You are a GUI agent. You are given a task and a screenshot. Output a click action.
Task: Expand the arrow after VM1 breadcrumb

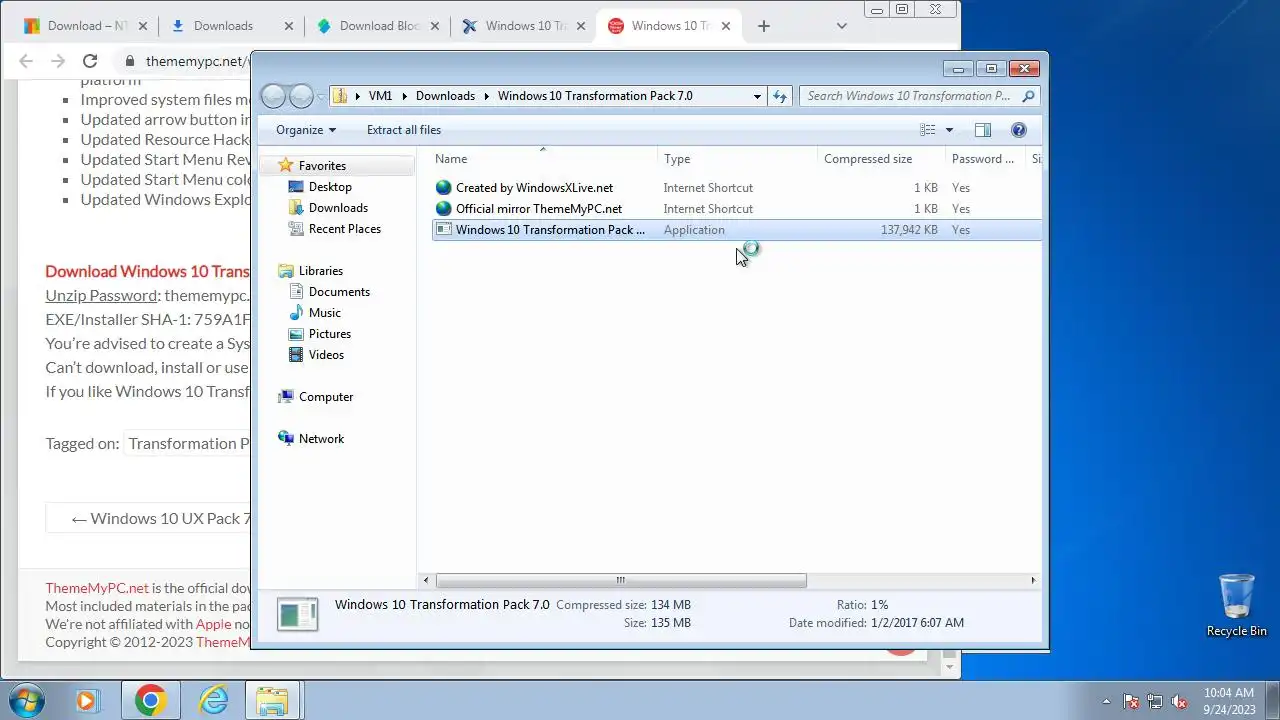tap(405, 96)
